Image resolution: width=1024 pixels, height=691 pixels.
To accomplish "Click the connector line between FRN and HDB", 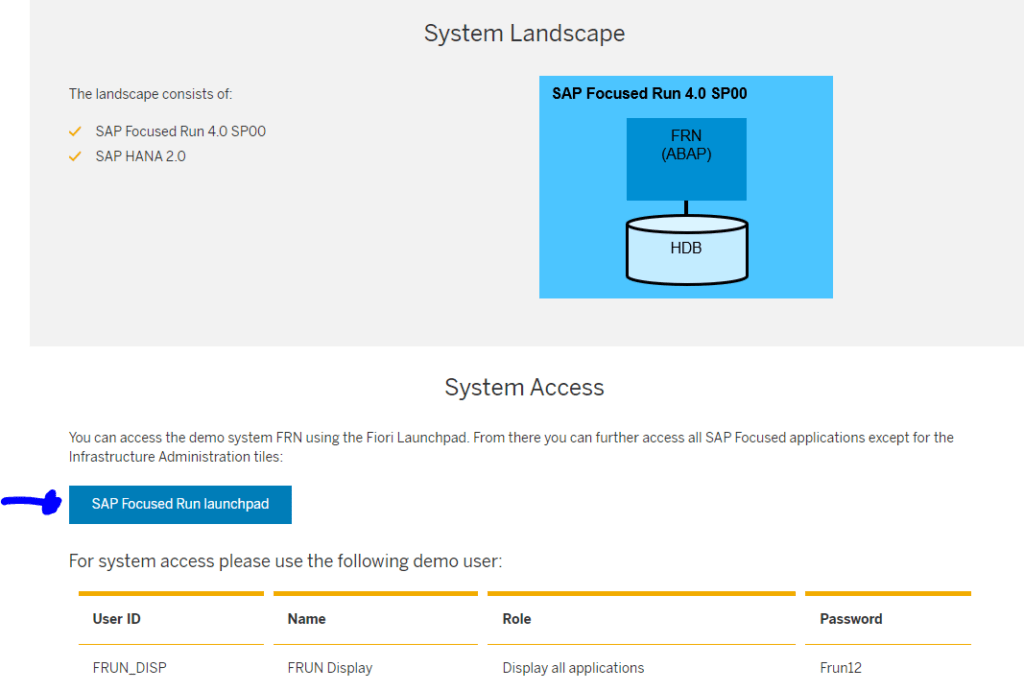I will [686, 208].
